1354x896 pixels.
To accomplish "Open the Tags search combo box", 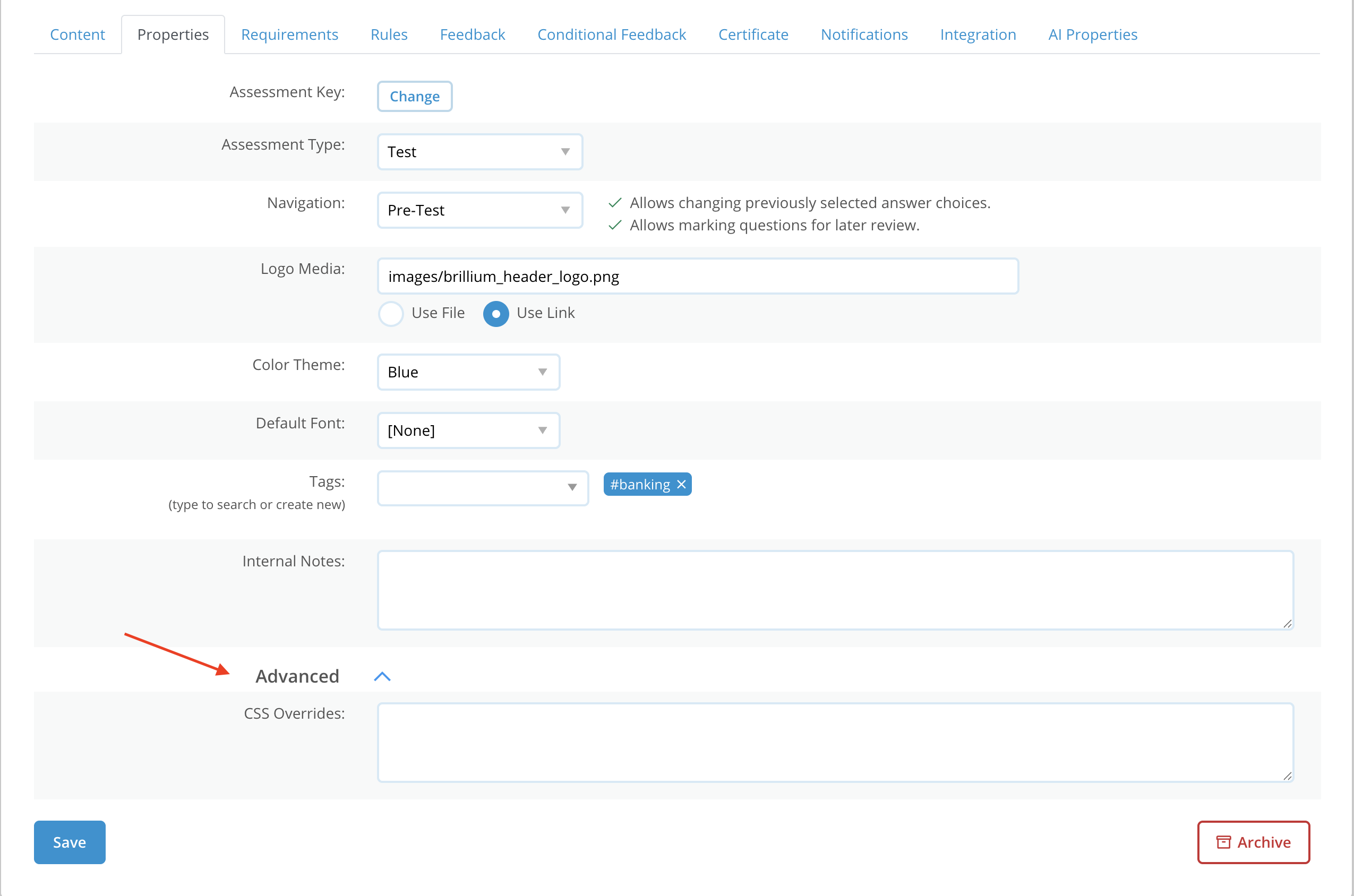I will (x=483, y=488).
